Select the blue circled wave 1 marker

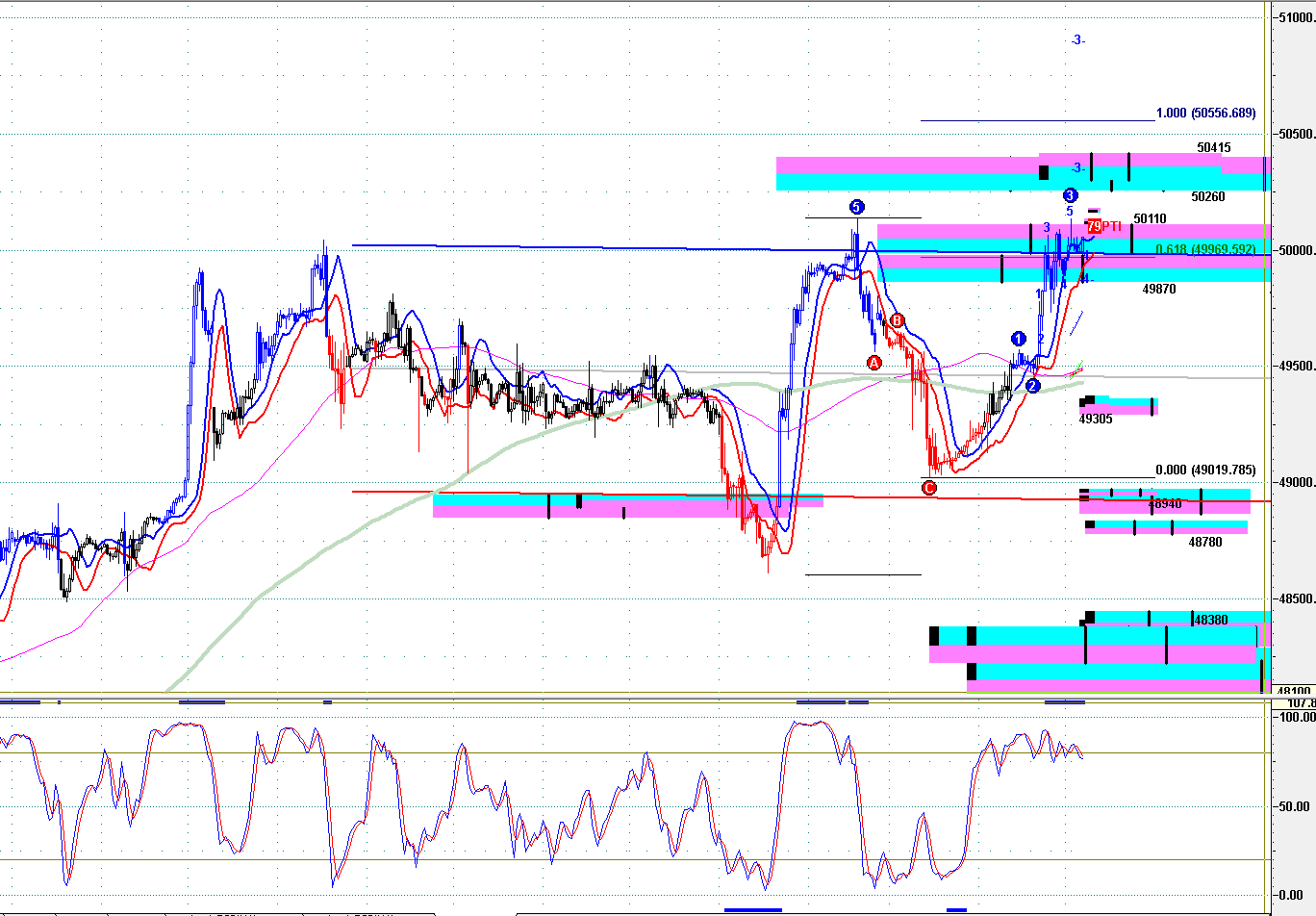(1019, 339)
